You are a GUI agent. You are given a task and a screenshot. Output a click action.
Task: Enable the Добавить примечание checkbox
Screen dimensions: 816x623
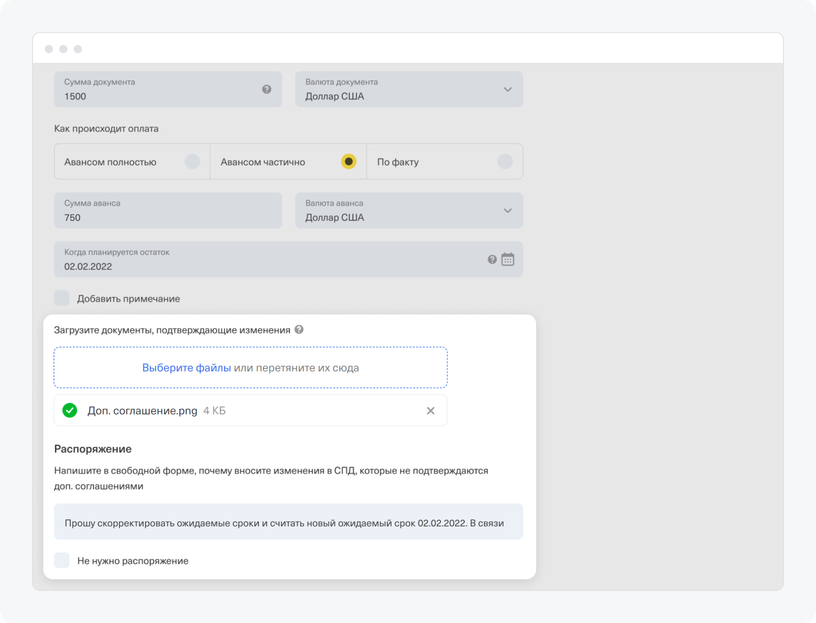pos(61,297)
